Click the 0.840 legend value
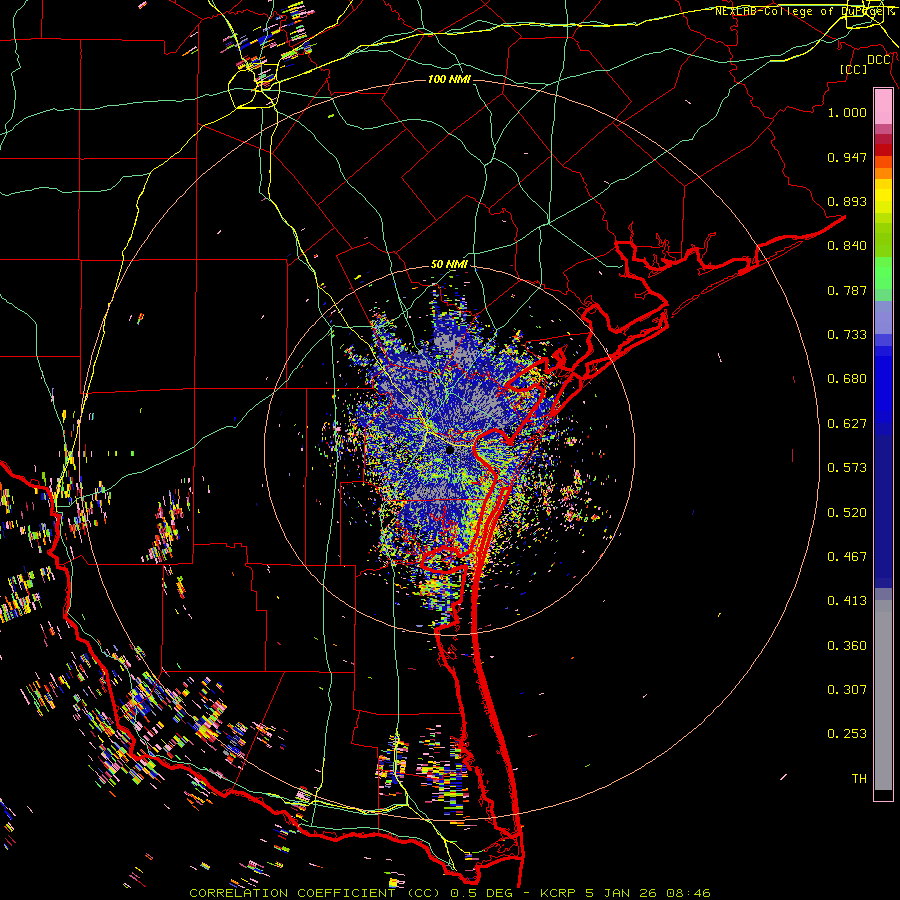This screenshot has height=900, width=900. pyautogui.click(x=847, y=246)
